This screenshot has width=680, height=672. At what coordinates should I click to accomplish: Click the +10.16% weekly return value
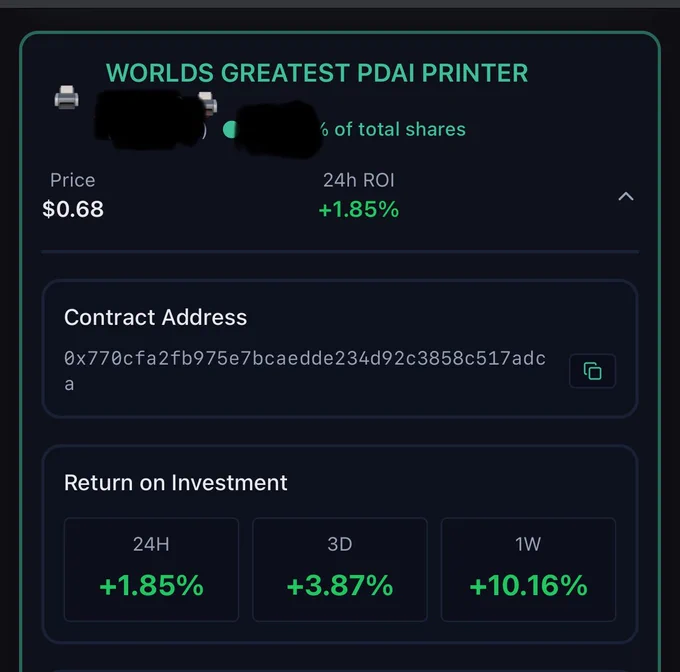528,585
